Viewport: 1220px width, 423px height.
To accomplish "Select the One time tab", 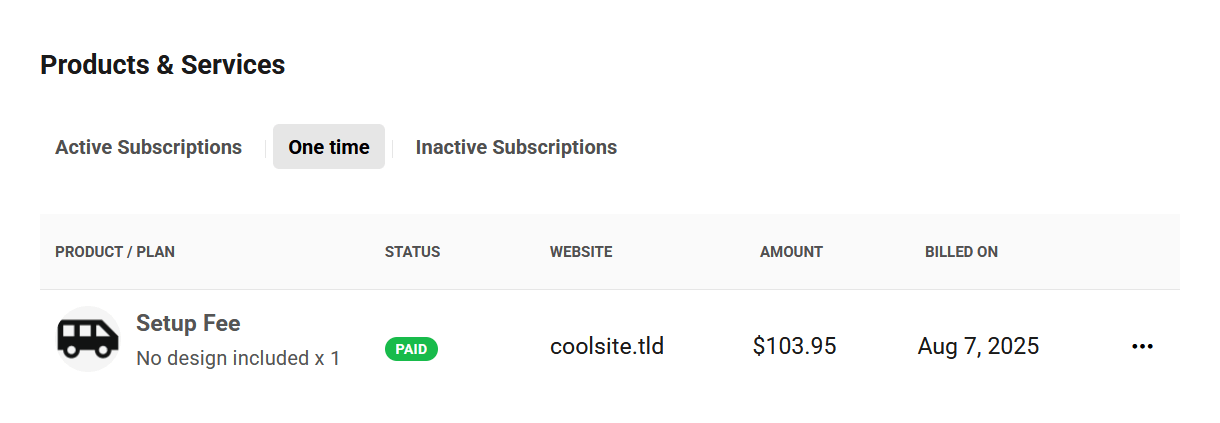I will click(329, 147).
